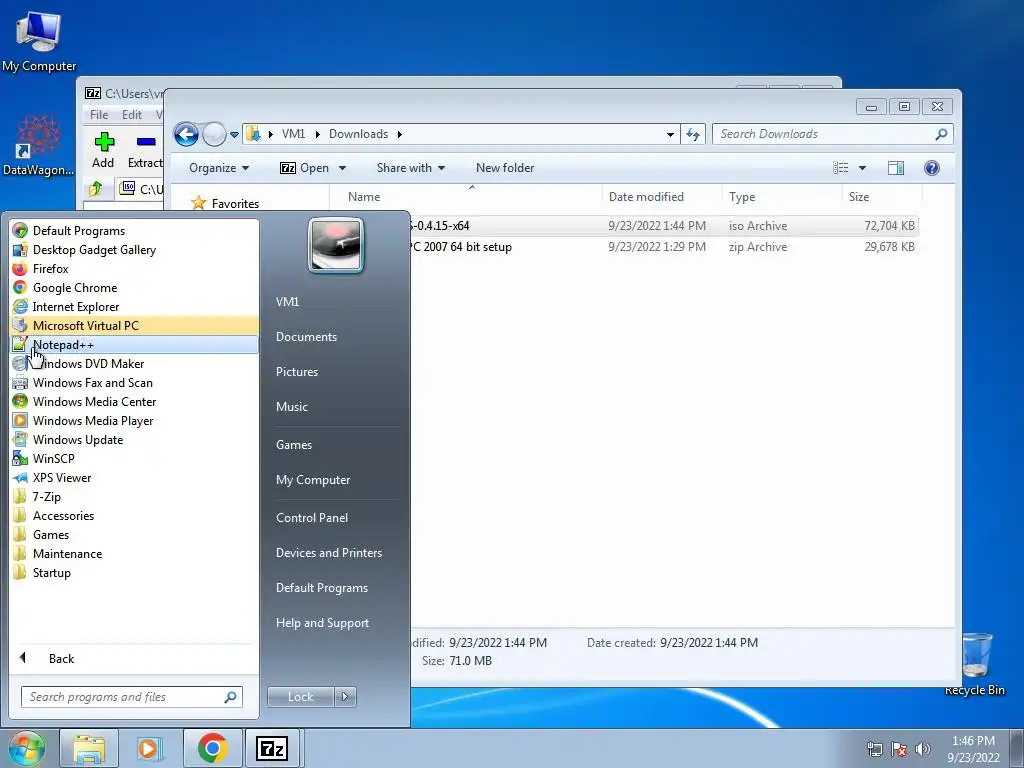The width and height of the screenshot is (1024, 768).
Task: Open Documents from the Start menu
Action: pyautogui.click(x=306, y=337)
